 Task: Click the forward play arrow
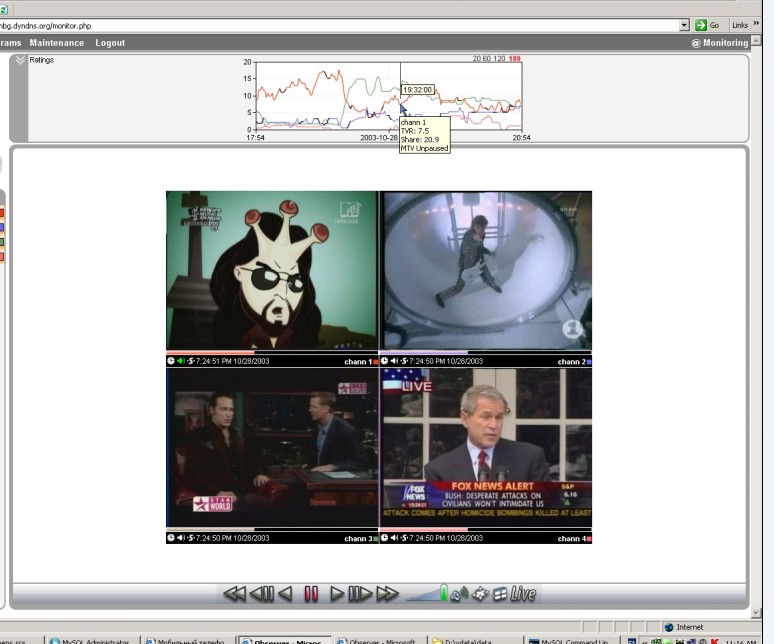pyautogui.click(x=337, y=594)
